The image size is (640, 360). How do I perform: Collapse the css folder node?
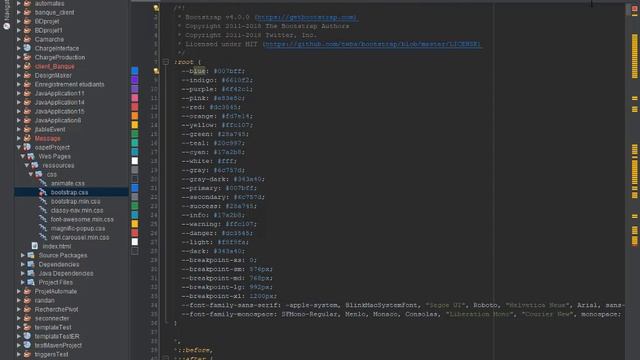(x=31, y=174)
